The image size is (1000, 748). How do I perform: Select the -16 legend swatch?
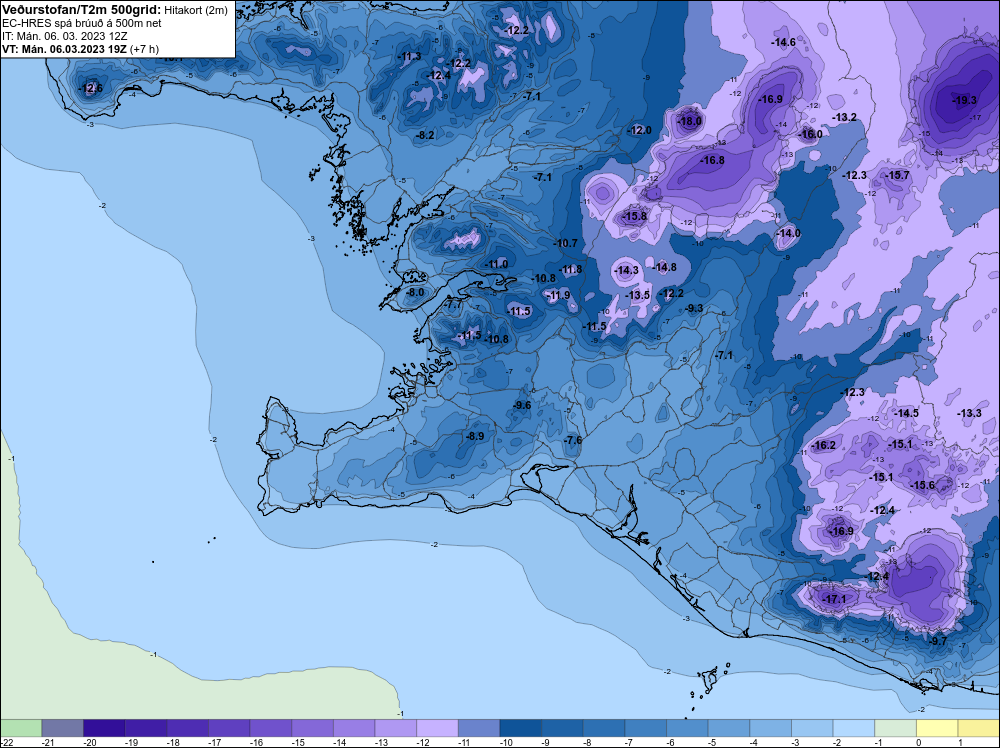point(270,728)
